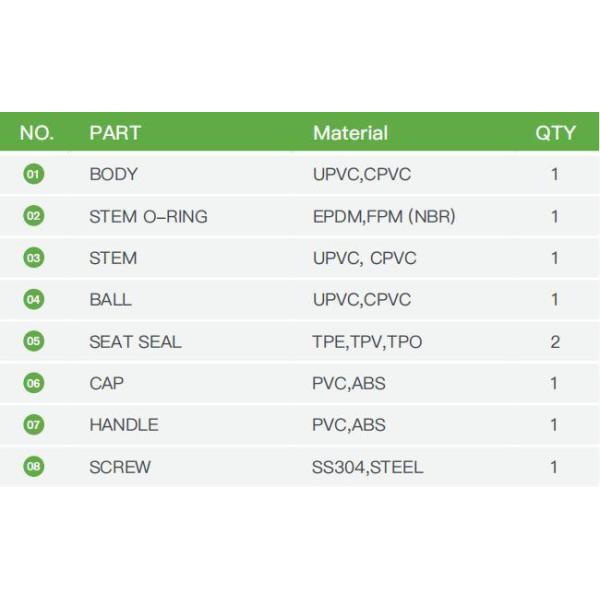Click the PART column header
Viewport: 600px width, 600px height.
(x=115, y=133)
